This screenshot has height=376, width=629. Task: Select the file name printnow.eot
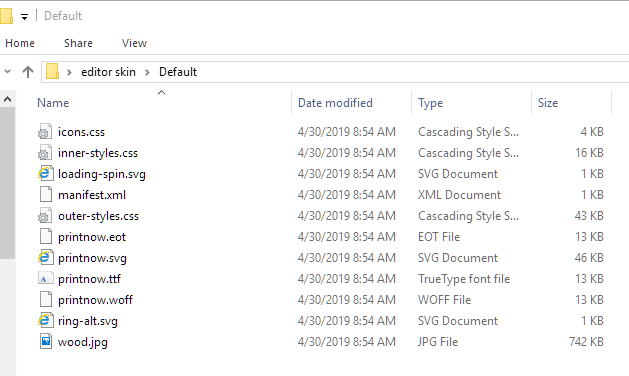coord(91,237)
